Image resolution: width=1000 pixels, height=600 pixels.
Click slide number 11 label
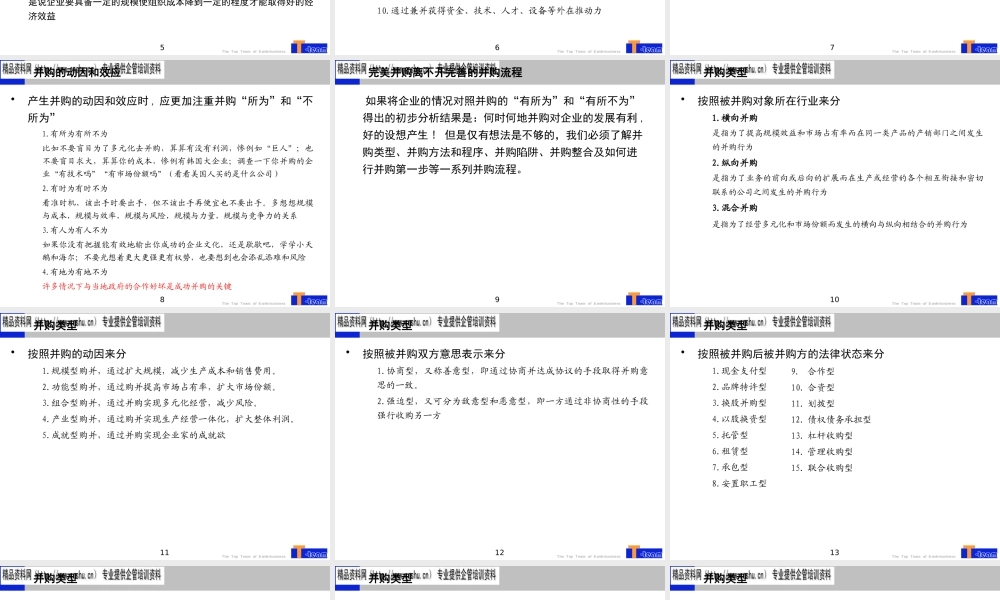[165, 553]
